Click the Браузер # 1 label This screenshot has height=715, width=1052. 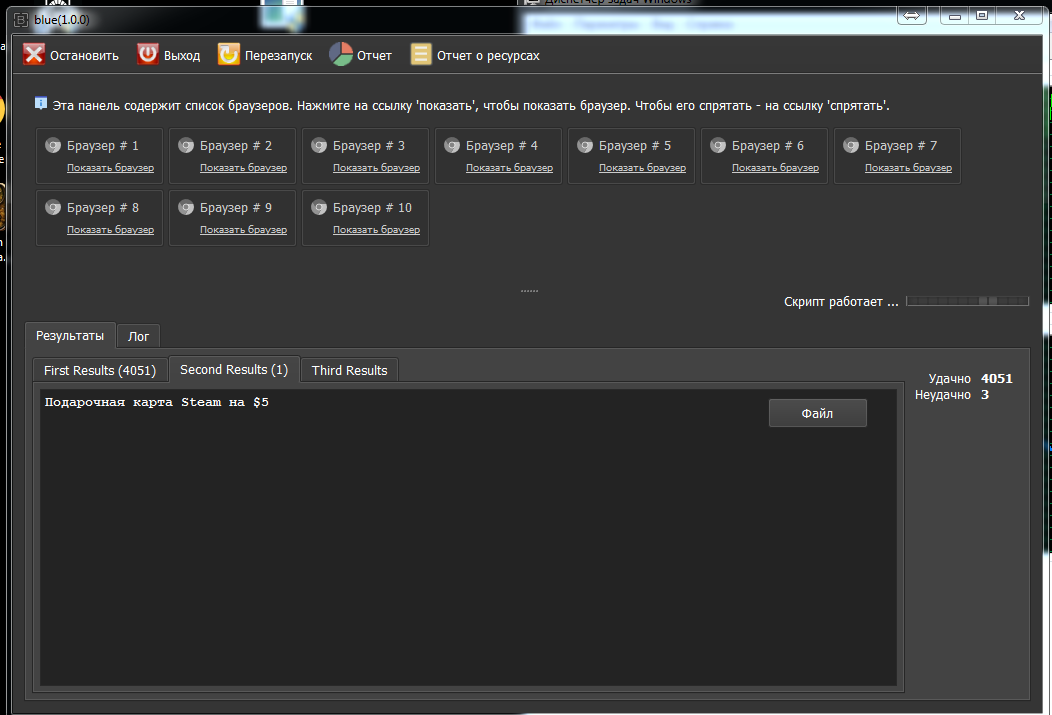pos(103,146)
